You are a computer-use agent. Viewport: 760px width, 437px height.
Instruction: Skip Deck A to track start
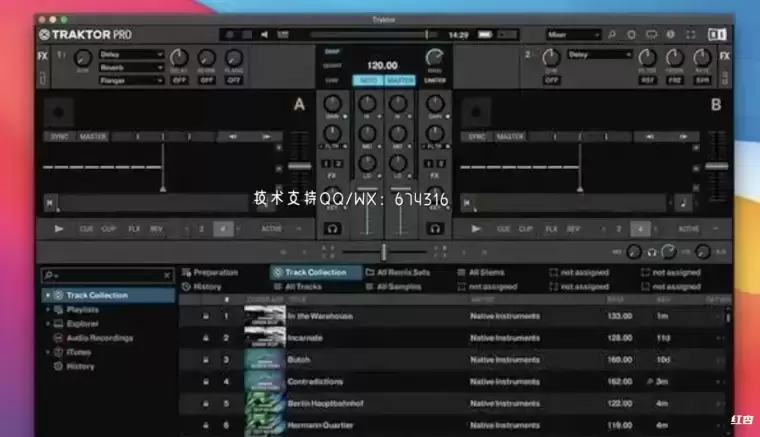(49, 203)
